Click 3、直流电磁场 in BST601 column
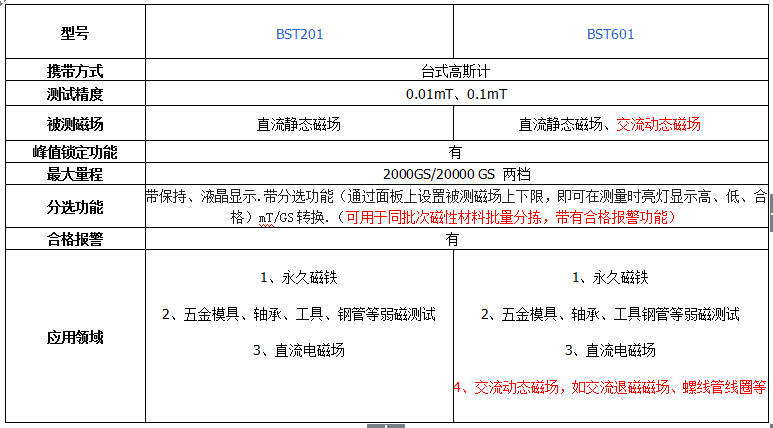 (610, 351)
